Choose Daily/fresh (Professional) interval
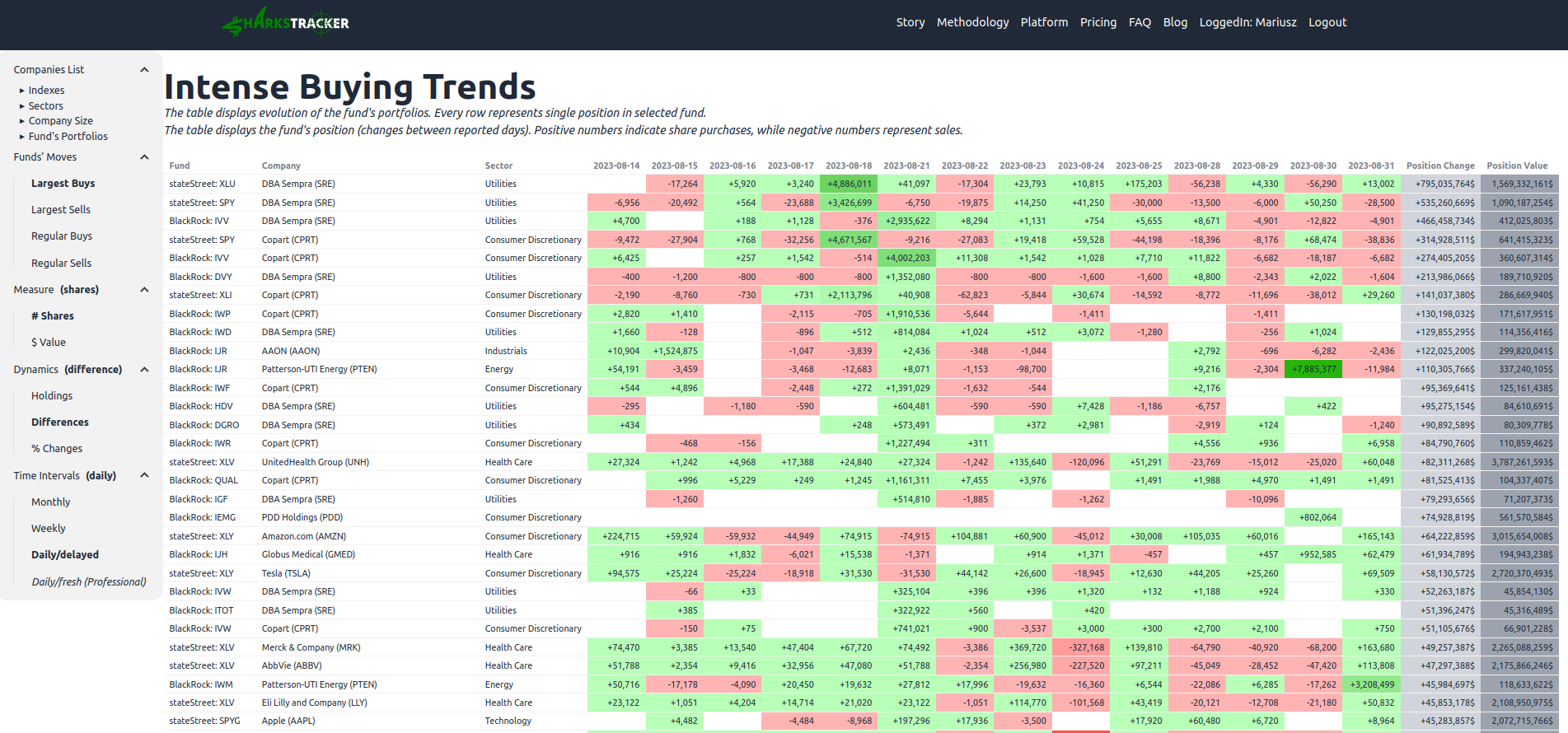This screenshot has height=733, width=1568. (89, 582)
